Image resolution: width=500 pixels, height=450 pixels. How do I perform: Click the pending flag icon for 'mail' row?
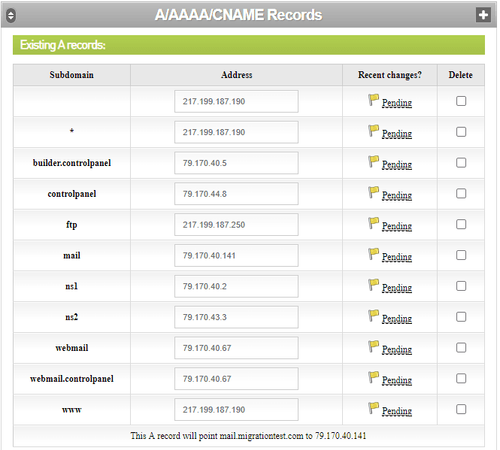click(x=373, y=254)
